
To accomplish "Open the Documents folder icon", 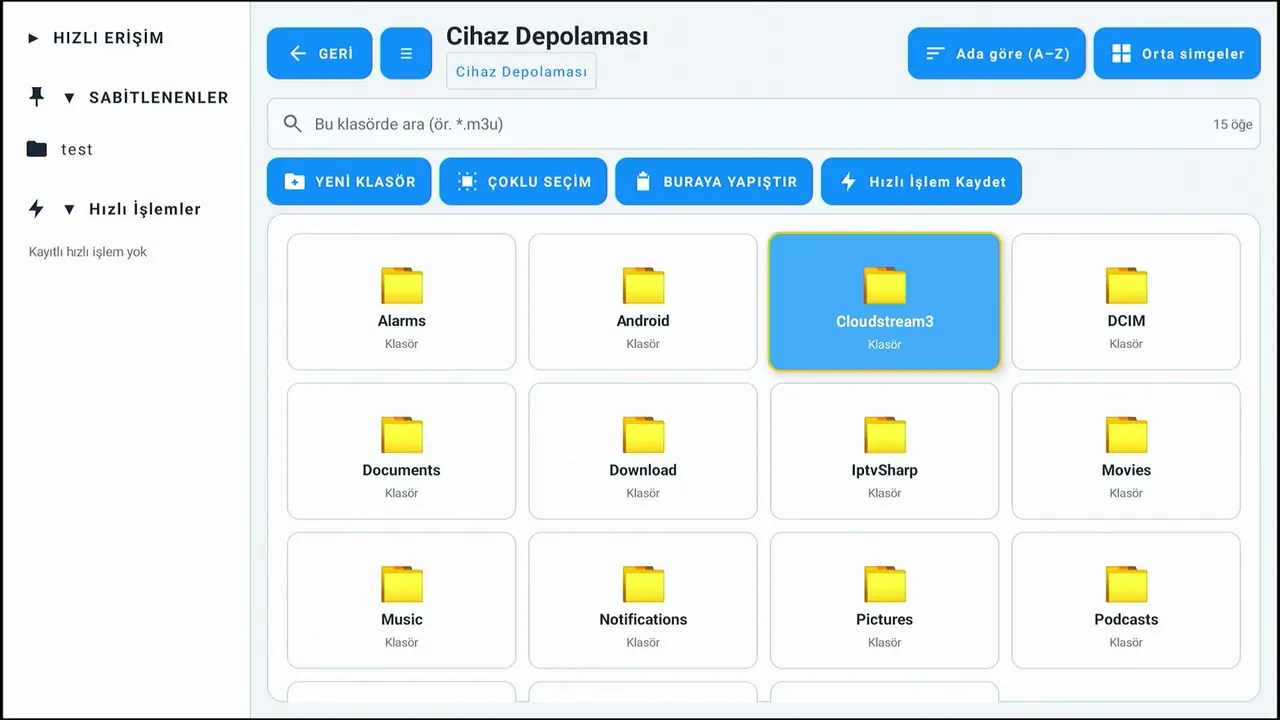I will [x=402, y=435].
